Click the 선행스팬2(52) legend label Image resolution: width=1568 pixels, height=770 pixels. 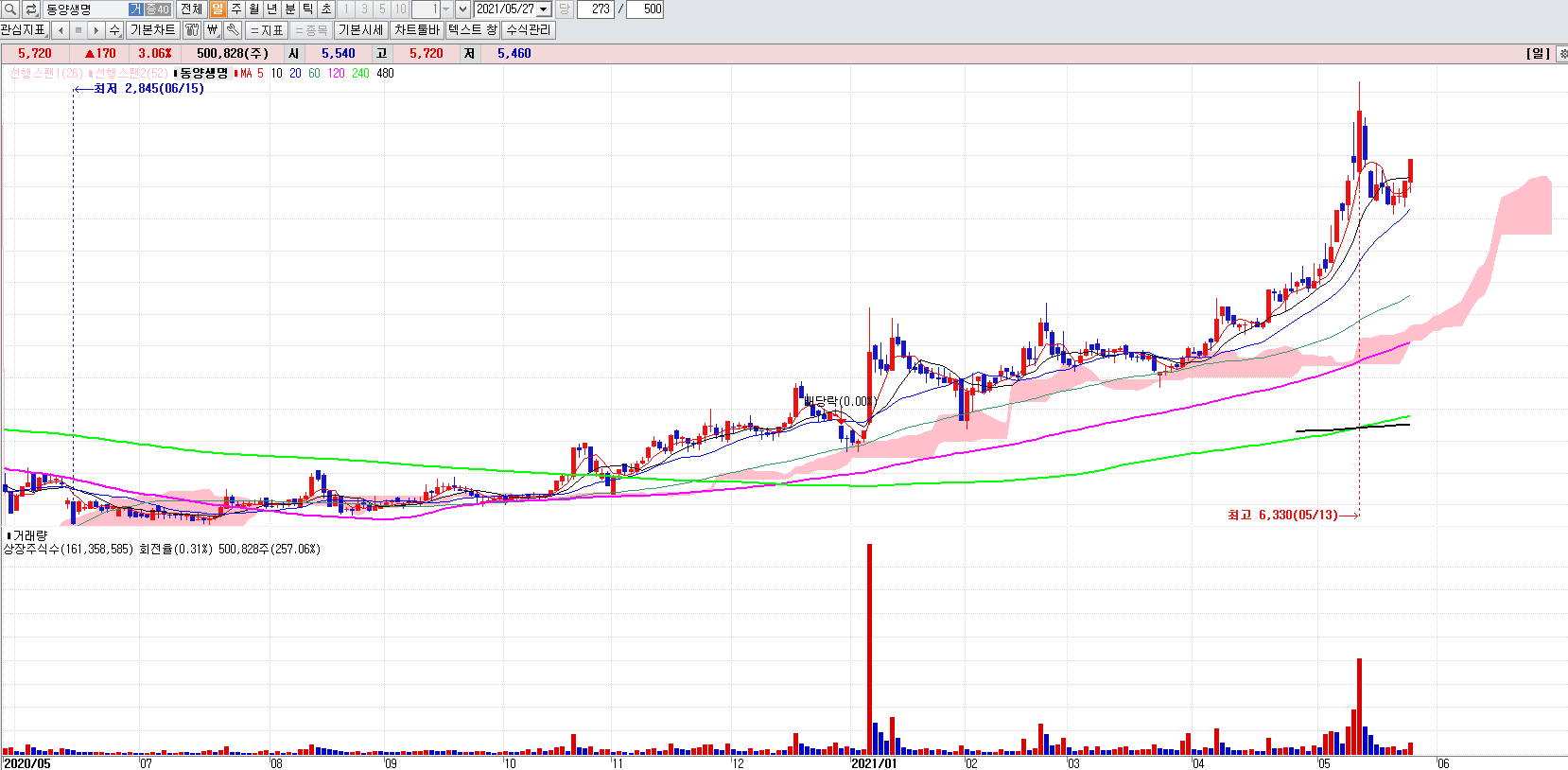pyautogui.click(x=130, y=73)
